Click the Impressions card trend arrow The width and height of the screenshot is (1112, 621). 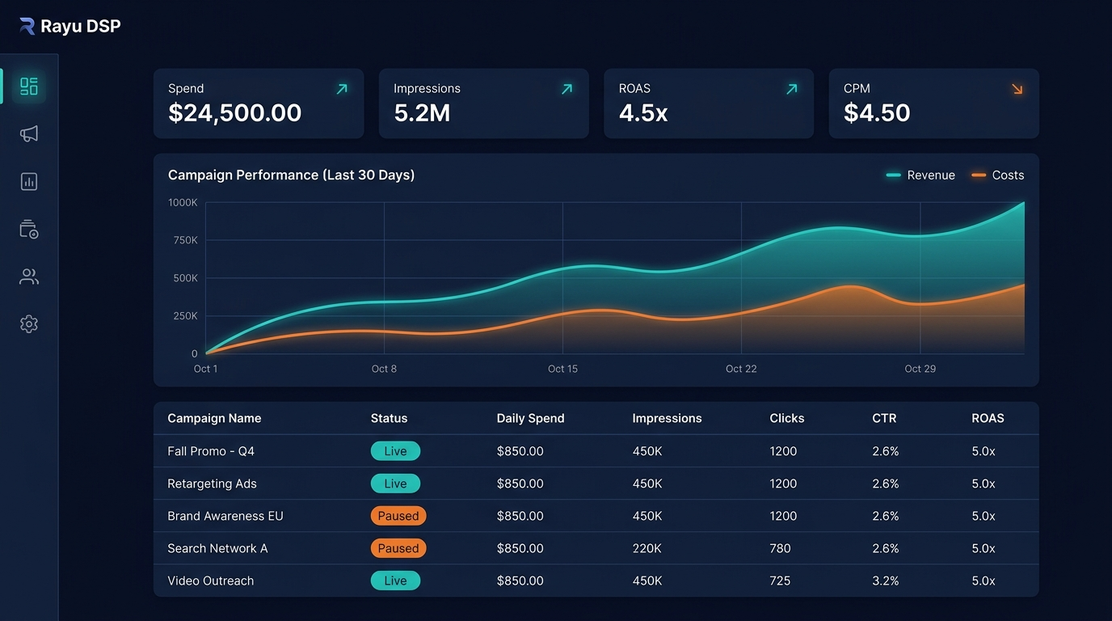[x=567, y=89]
